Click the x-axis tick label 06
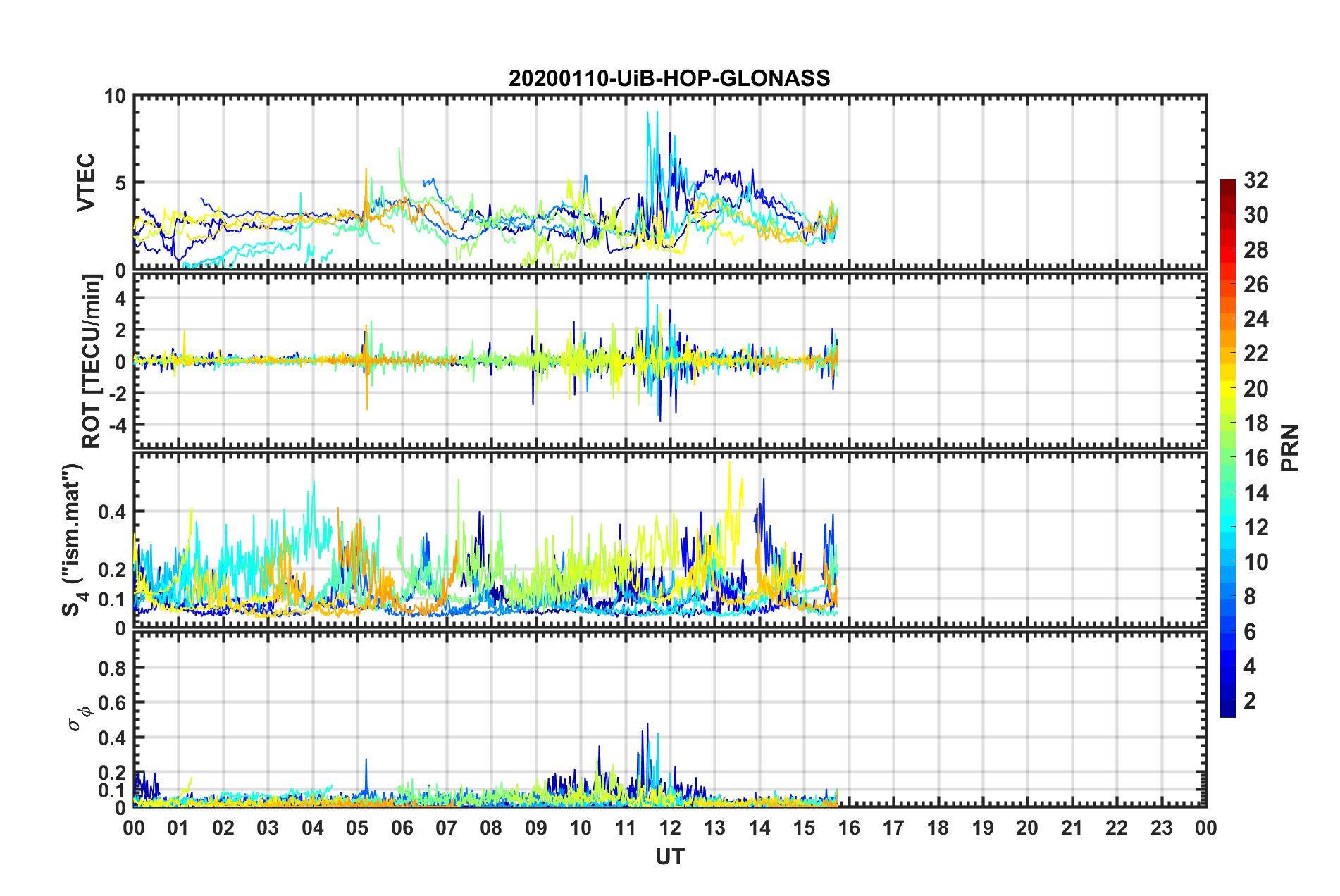 pyautogui.click(x=402, y=828)
